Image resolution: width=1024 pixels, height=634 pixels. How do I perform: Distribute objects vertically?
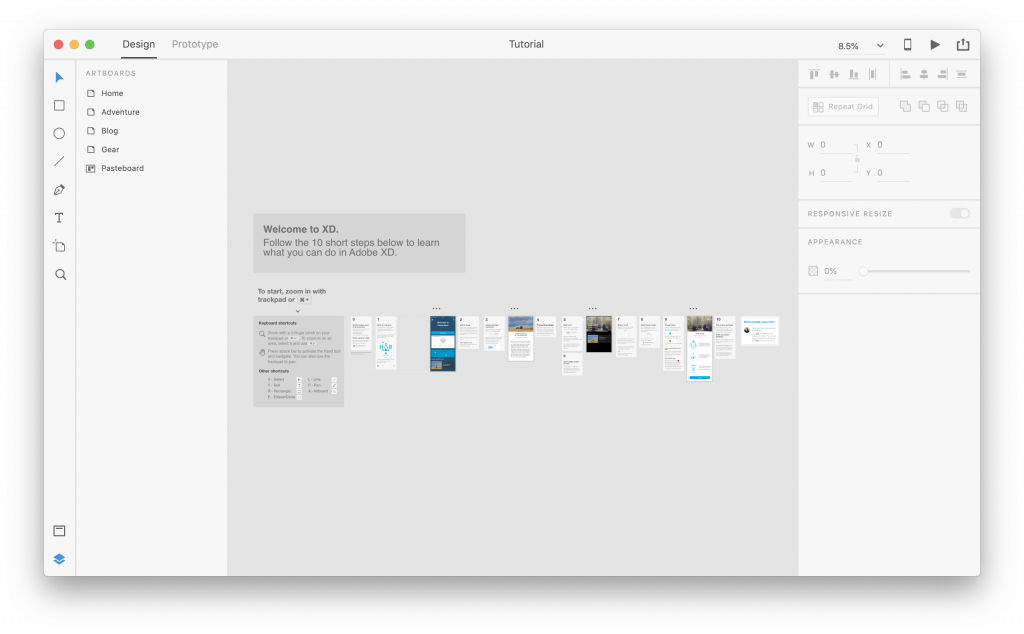point(961,74)
